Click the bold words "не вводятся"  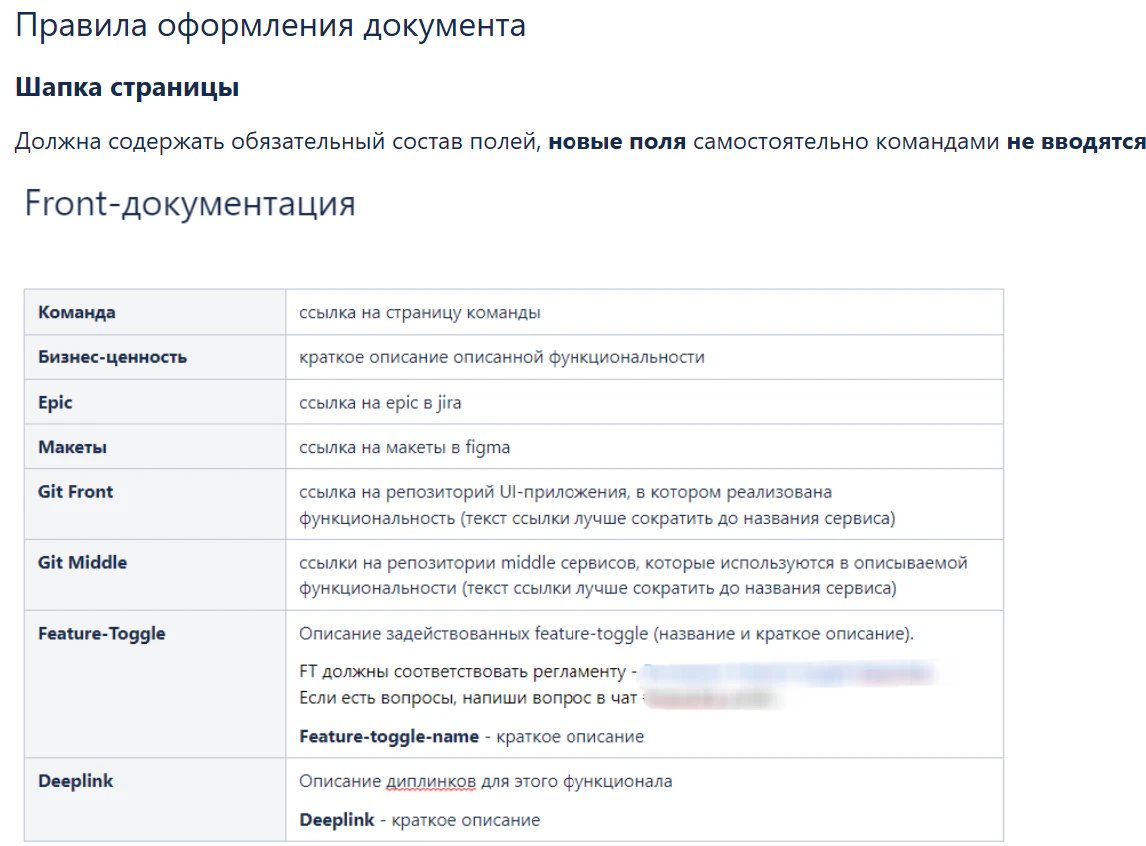(1076, 141)
